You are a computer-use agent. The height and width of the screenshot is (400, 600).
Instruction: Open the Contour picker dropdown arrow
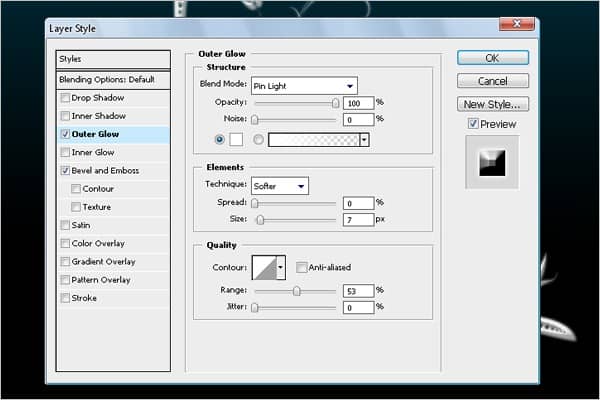tap(280, 268)
